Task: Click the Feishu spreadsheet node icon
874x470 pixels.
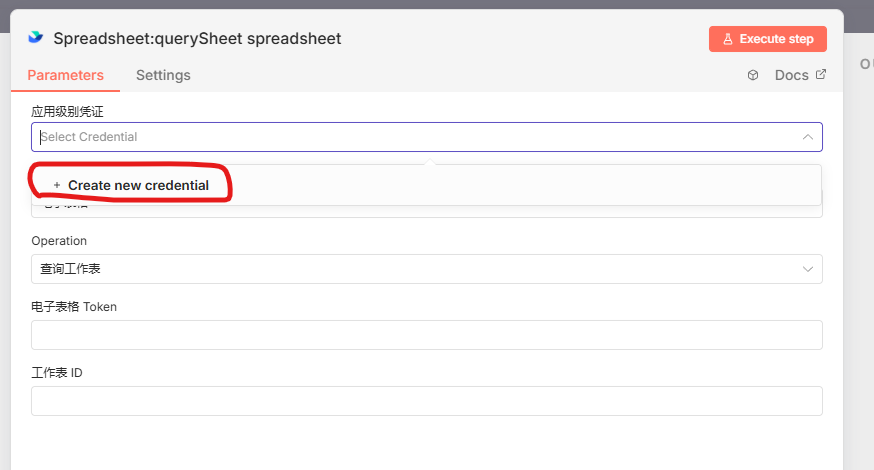Action: 36,38
